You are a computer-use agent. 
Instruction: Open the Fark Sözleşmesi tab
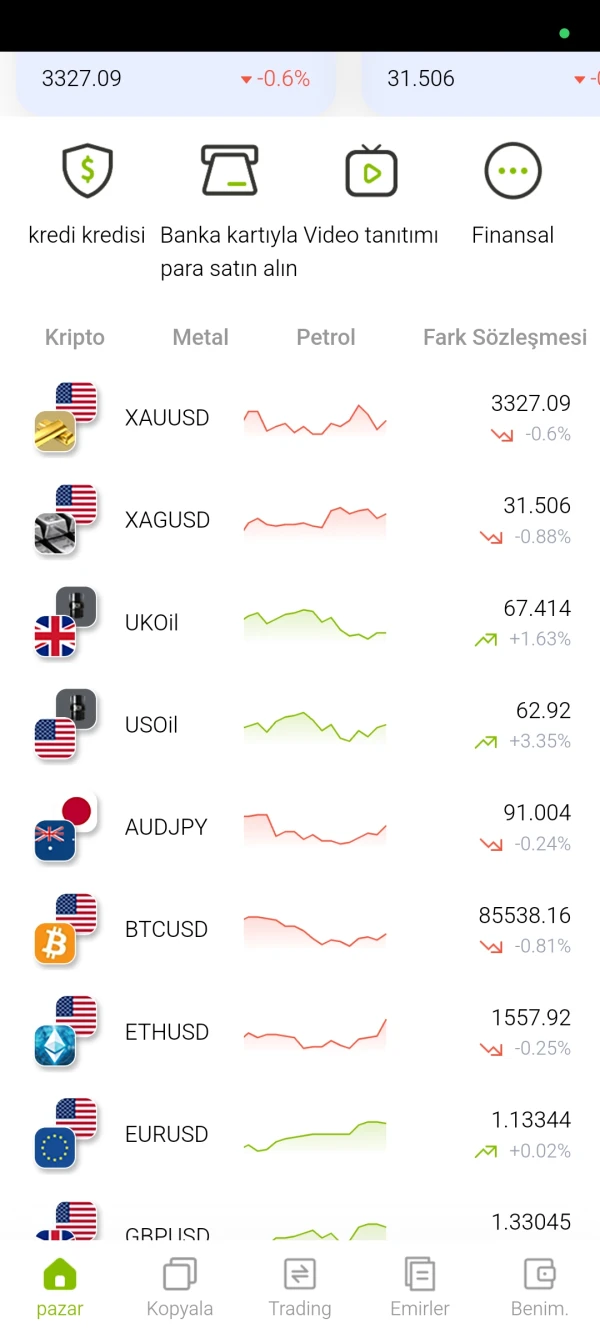[505, 338]
